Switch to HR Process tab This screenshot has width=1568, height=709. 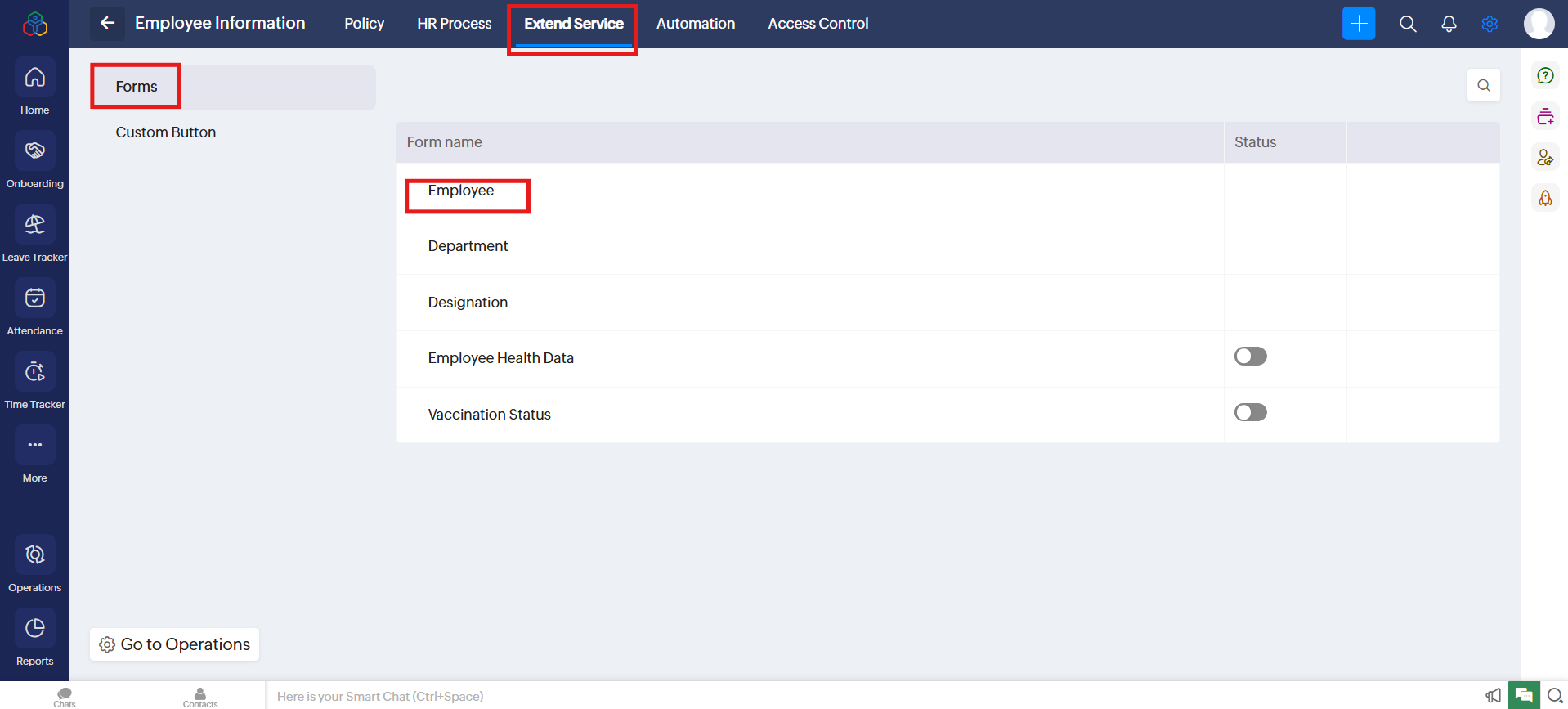tap(454, 24)
